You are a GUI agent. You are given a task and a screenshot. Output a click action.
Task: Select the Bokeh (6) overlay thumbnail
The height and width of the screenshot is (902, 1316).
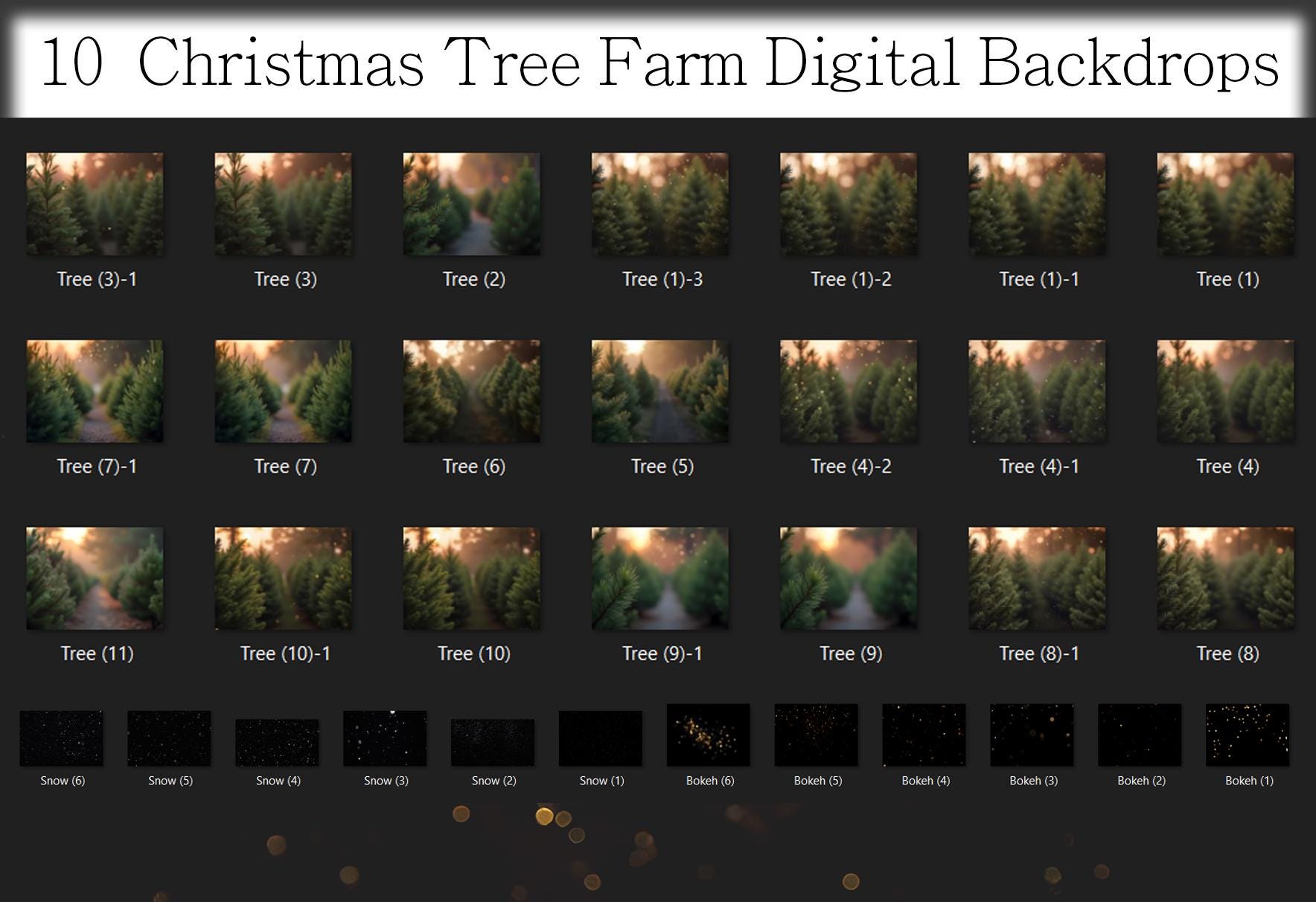tap(708, 735)
